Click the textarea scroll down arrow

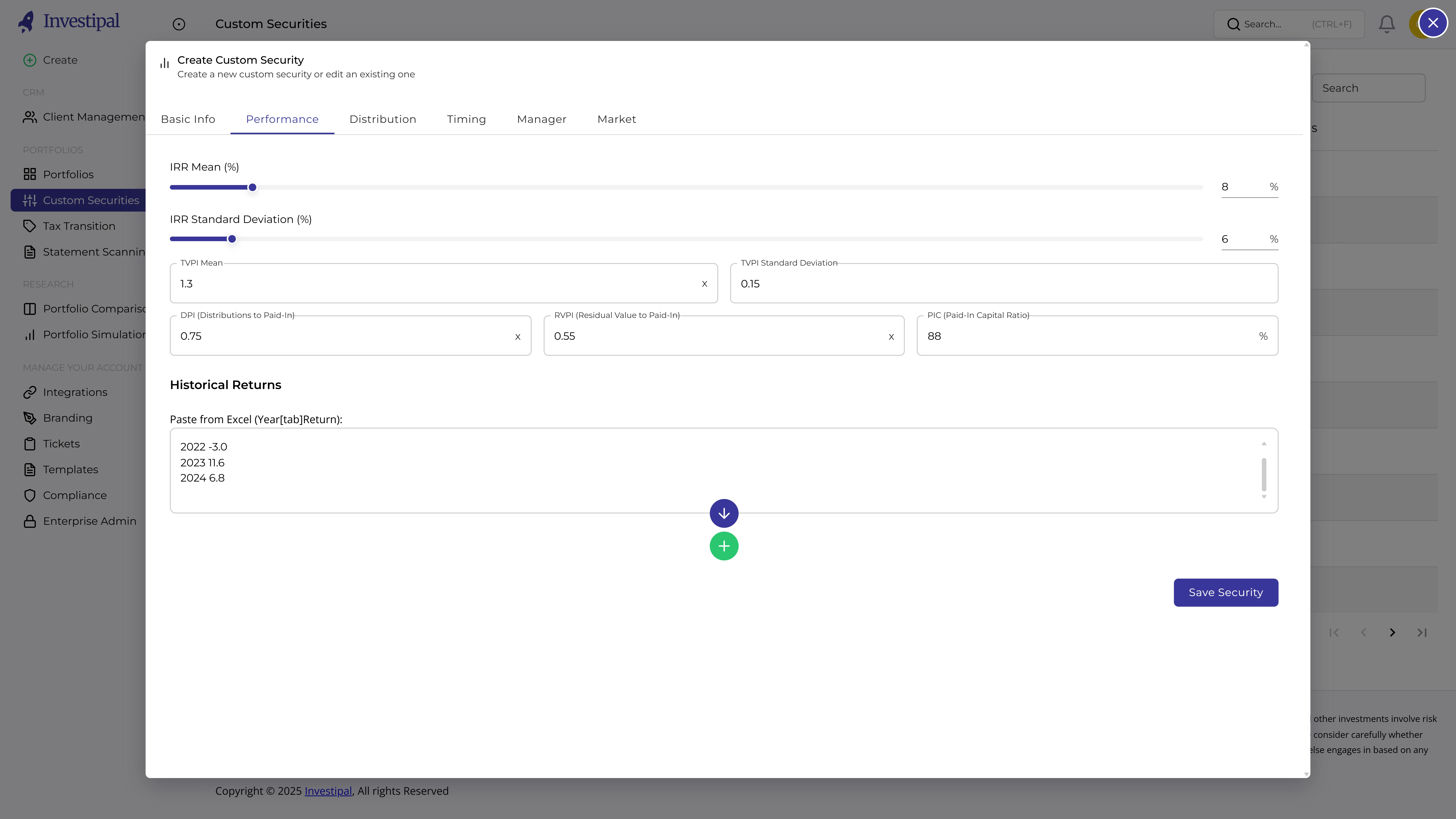[x=1264, y=497]
